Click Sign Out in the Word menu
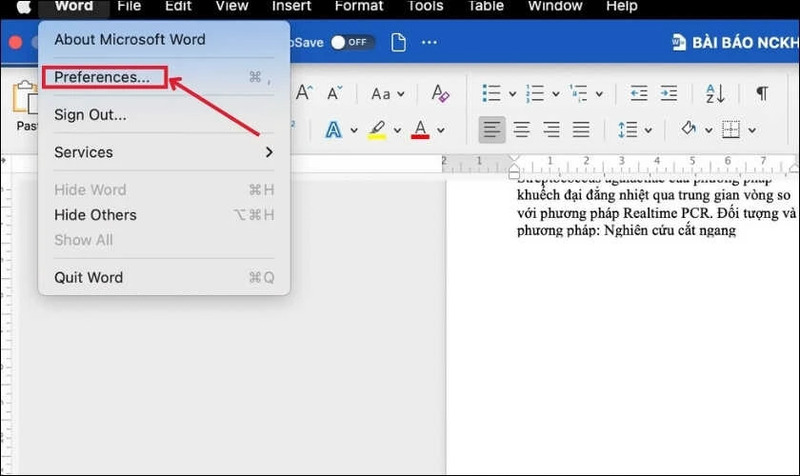Viewport: 800px width, 476px height. tap(90, 114)
